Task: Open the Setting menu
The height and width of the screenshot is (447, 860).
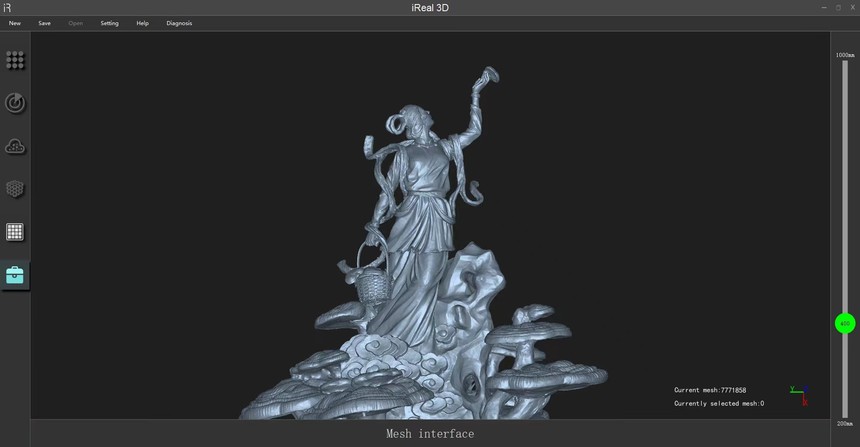Action: point(109,23)
